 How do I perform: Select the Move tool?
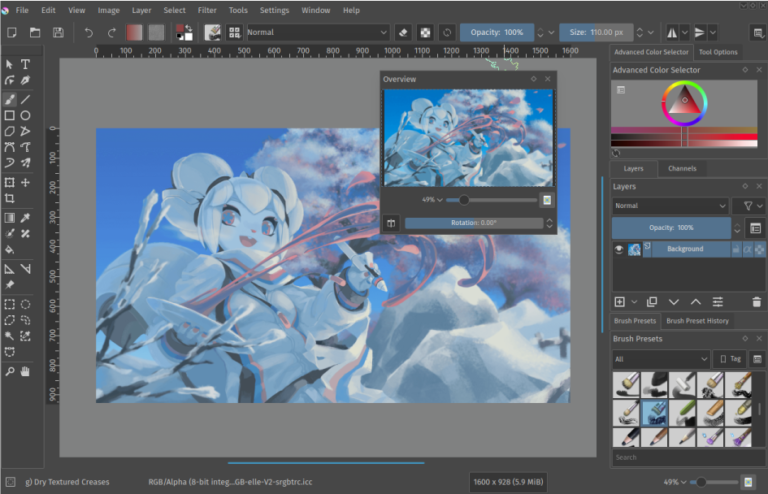coord(25,183)
